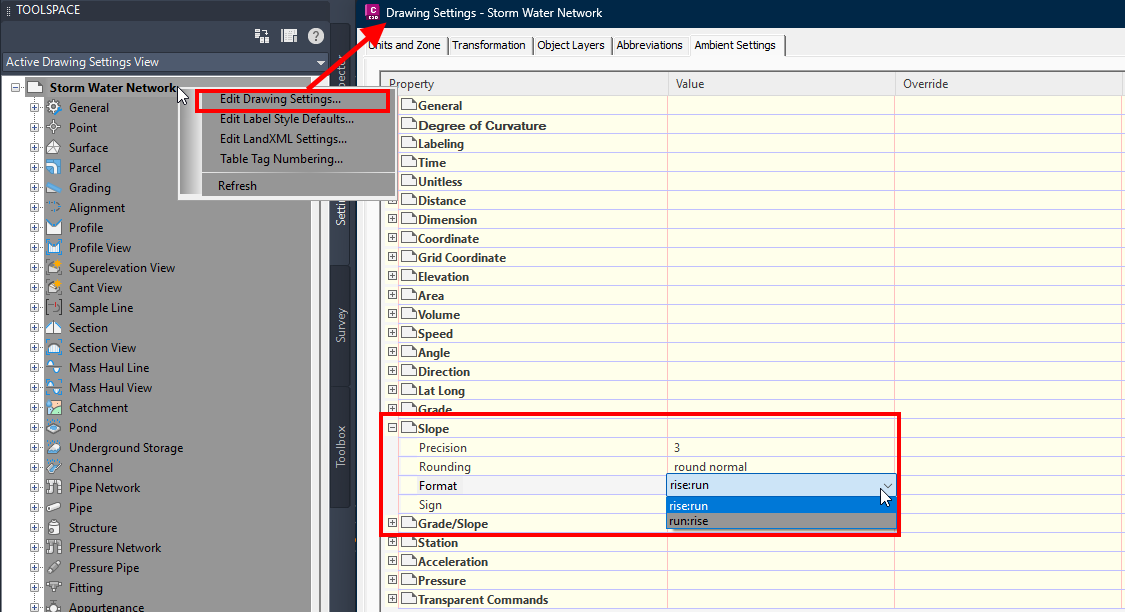Click the Sample Line icon
Viewport: 1125px width, 612px height.
click(x=54, y=308)
